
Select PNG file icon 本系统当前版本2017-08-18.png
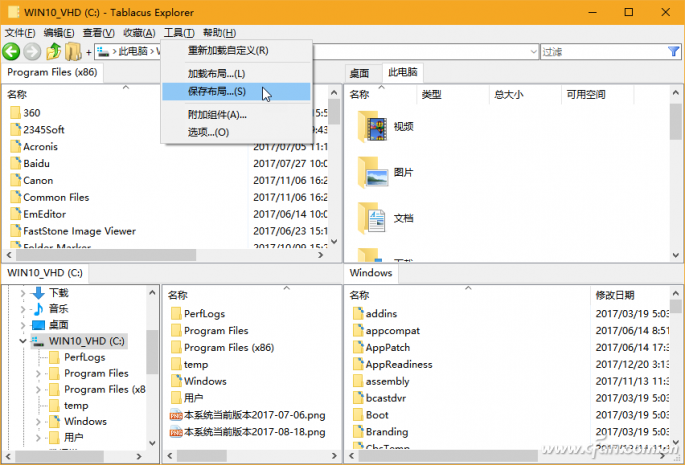click(x=176, y=432)
